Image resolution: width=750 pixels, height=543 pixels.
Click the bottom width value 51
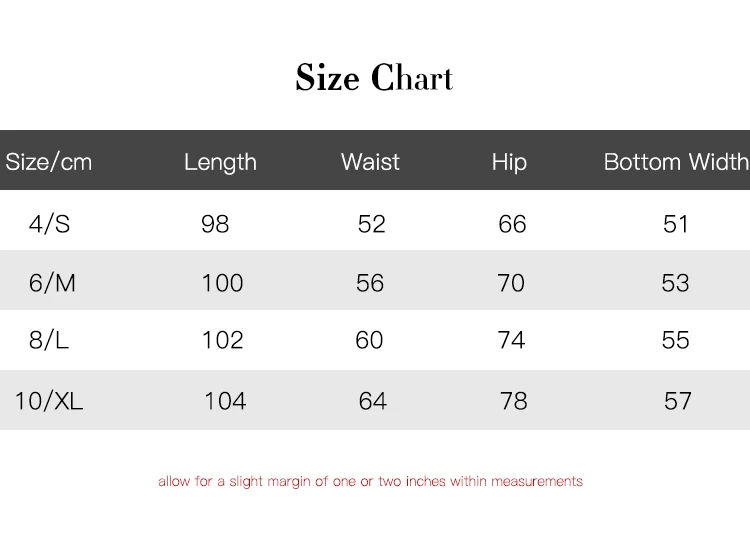[677, 224]
